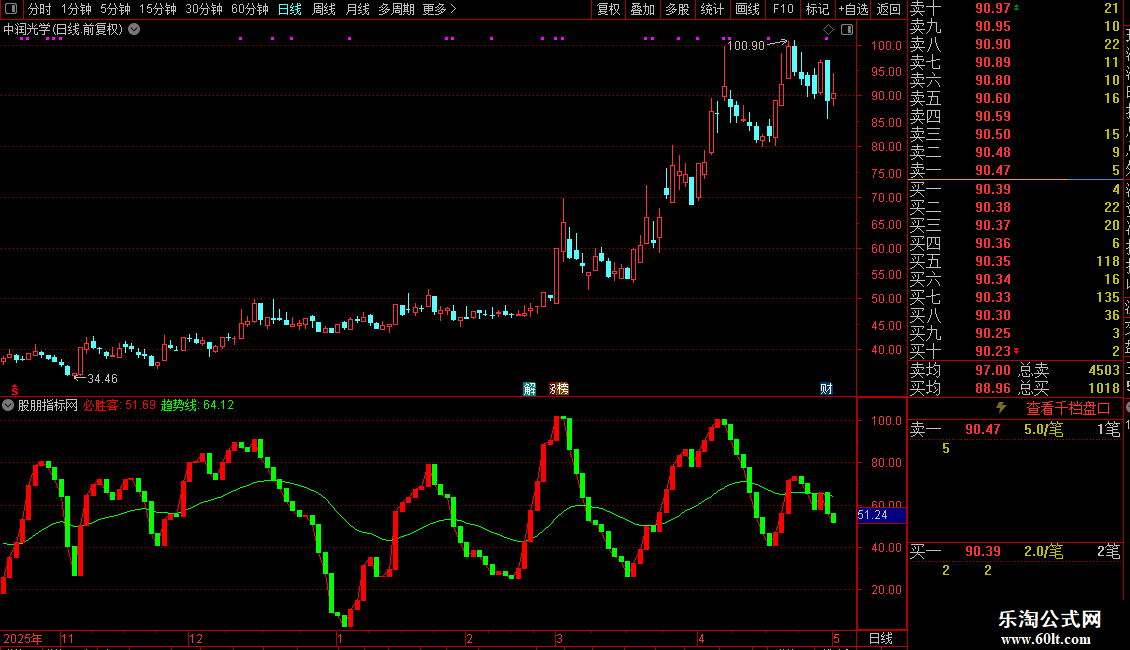Add stock with +自选 button

click(854, 9)
